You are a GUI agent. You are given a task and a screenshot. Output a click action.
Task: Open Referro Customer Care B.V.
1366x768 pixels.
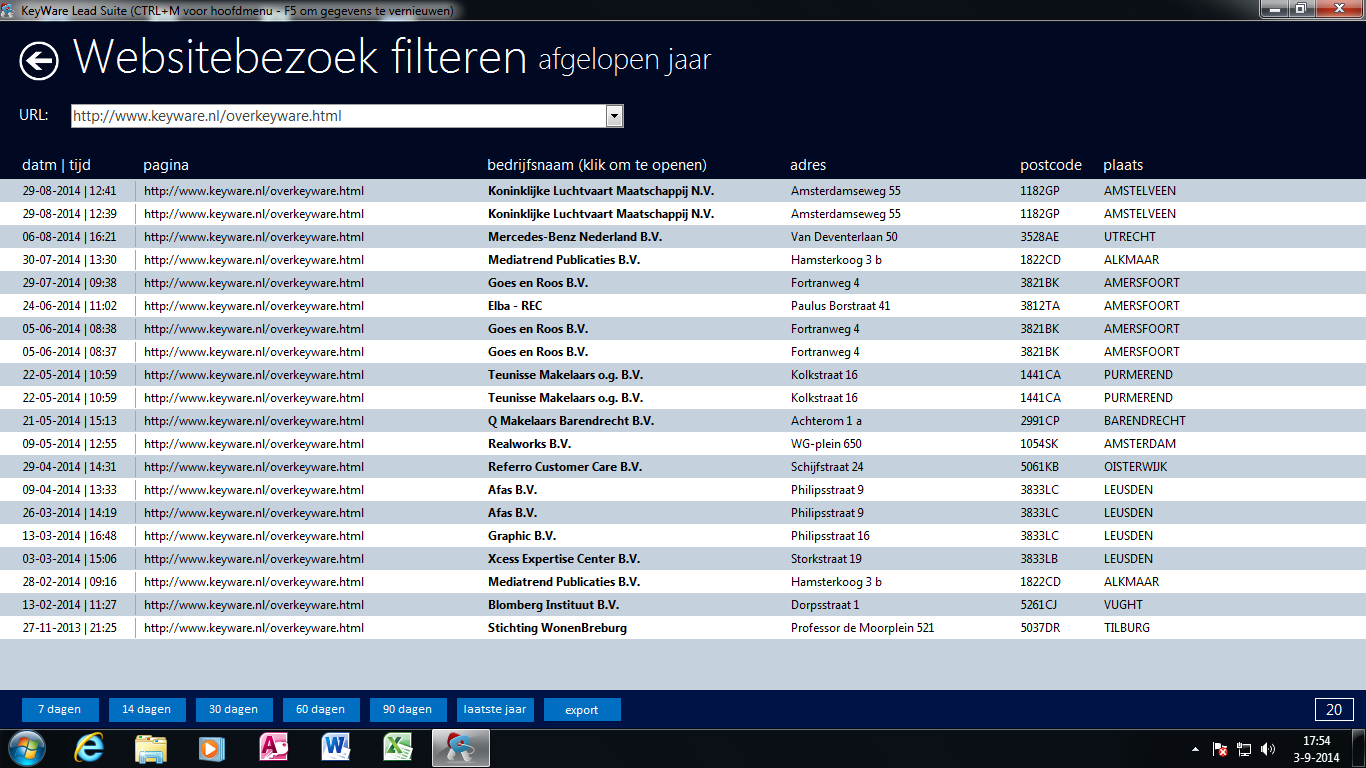point(565,467)
